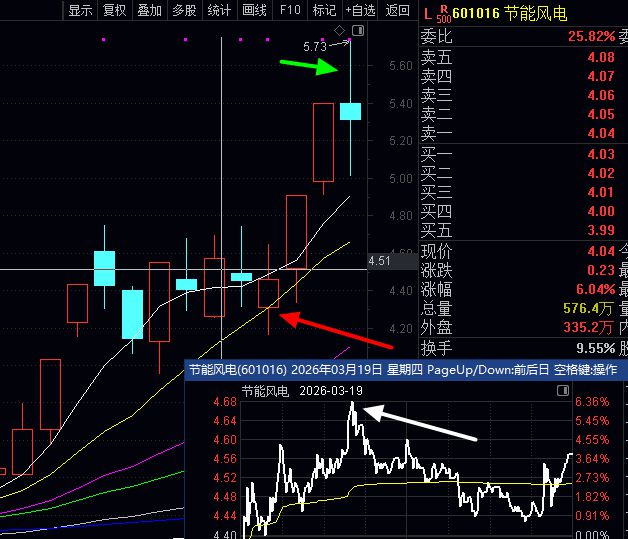Click the latest cyan candlestick body
Viewport: 628px width, 539px height.
[350, 111]
